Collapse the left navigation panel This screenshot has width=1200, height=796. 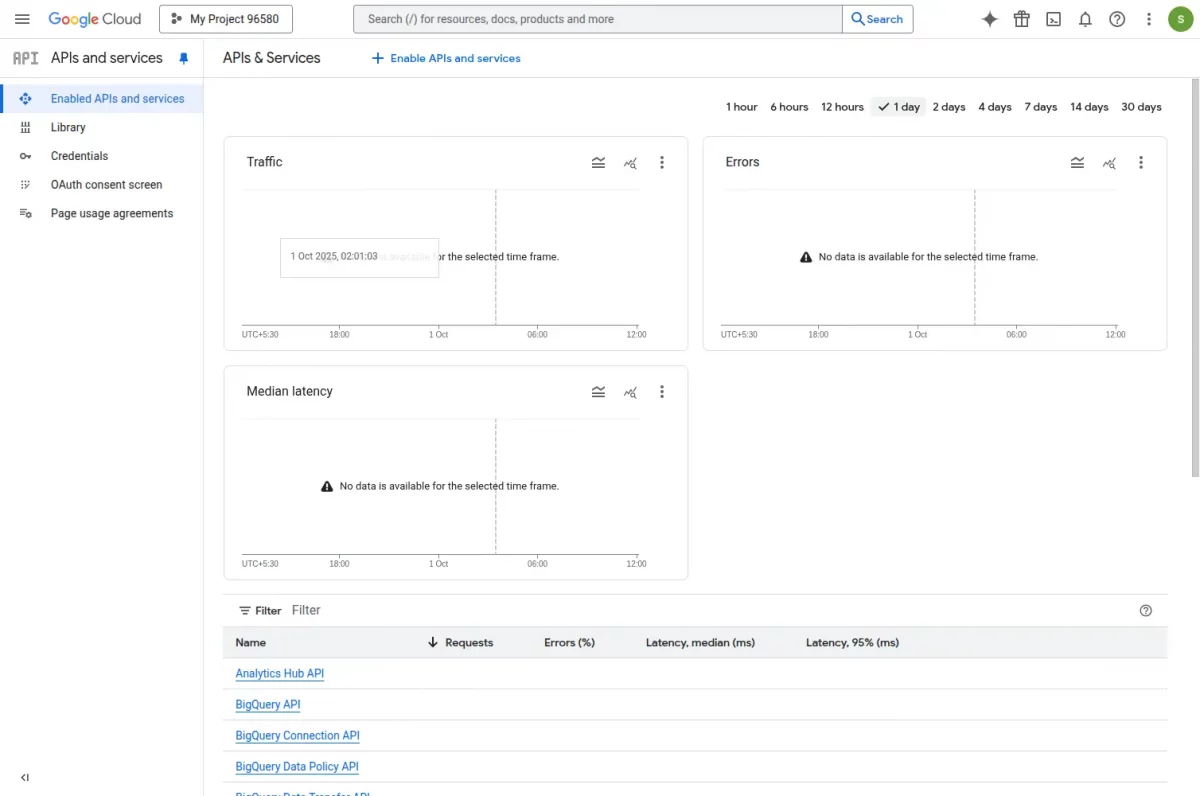point(25,777)
